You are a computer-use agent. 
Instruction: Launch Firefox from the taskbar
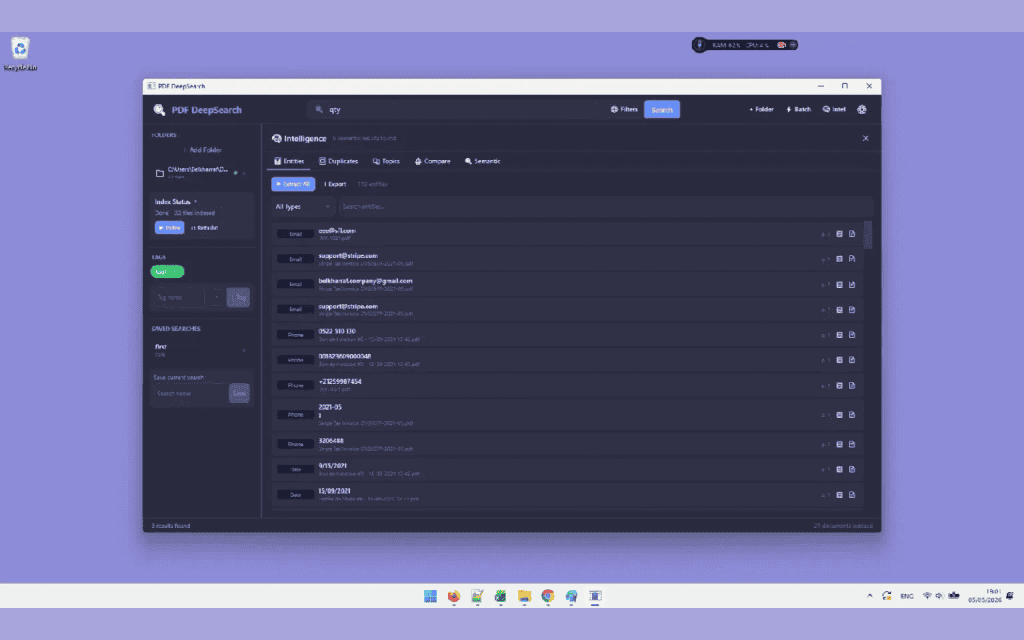[454, 596]
